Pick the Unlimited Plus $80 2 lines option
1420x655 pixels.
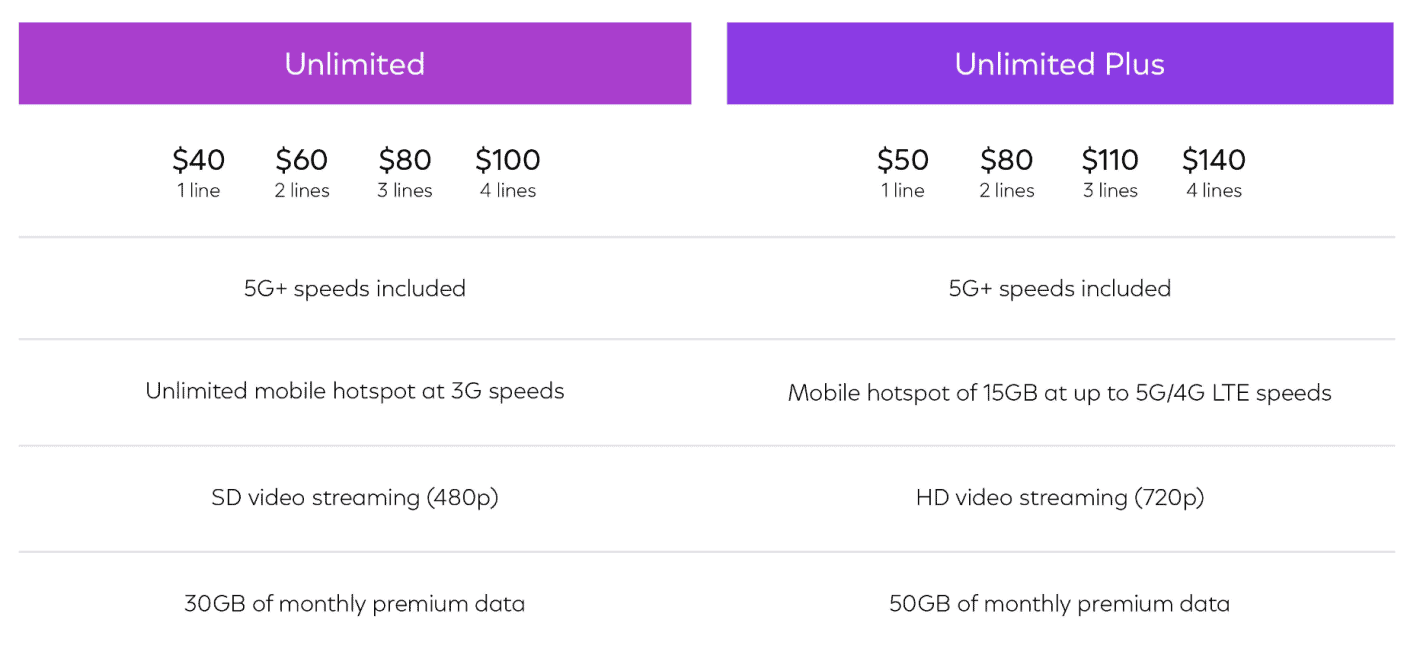coord(1006,161)
